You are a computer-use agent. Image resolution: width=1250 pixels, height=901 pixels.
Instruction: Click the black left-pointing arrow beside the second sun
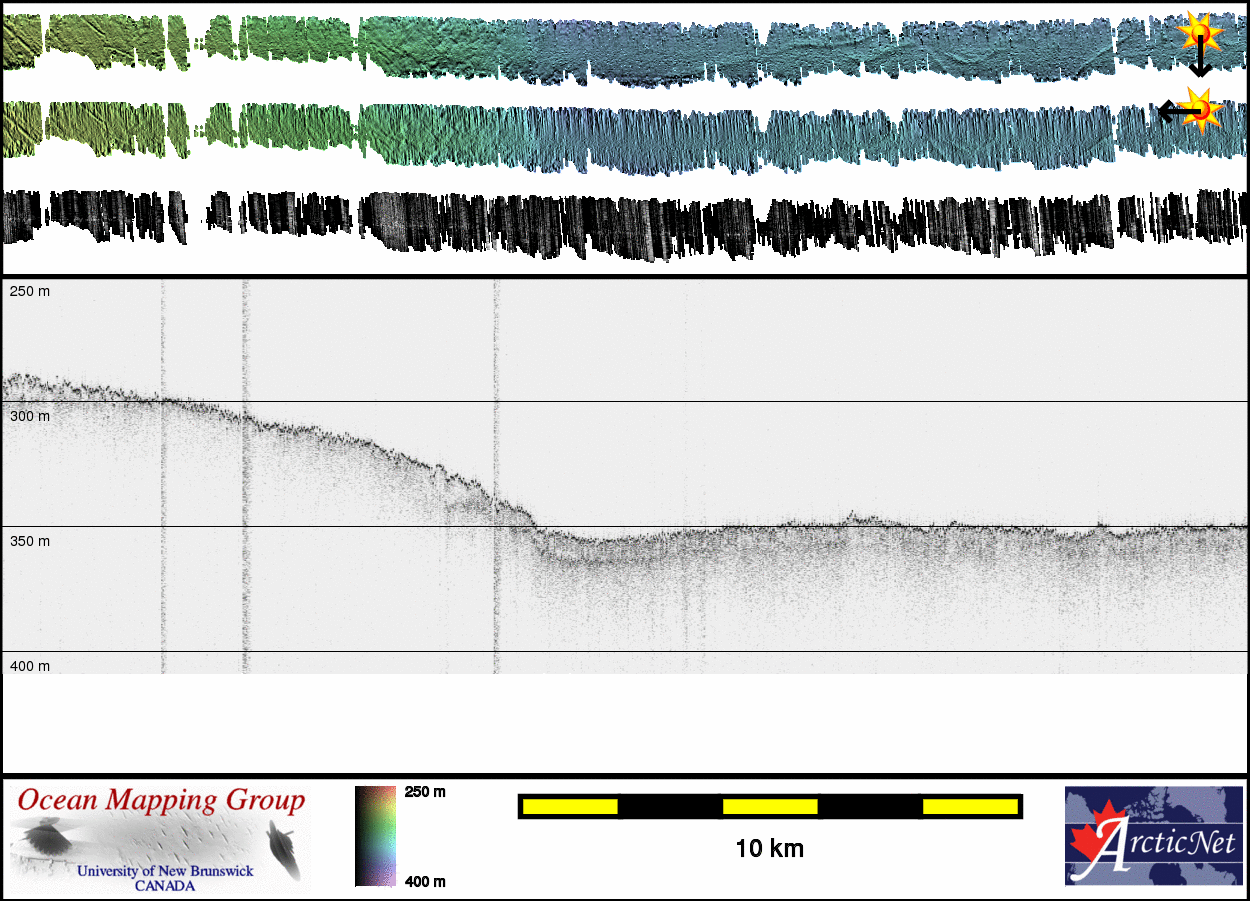(1170, 111)
